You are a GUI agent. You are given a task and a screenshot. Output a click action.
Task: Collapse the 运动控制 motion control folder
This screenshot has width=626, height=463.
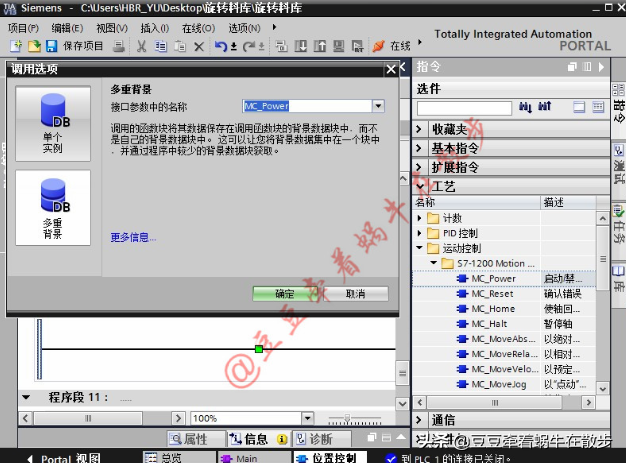(x=419, y=248)
